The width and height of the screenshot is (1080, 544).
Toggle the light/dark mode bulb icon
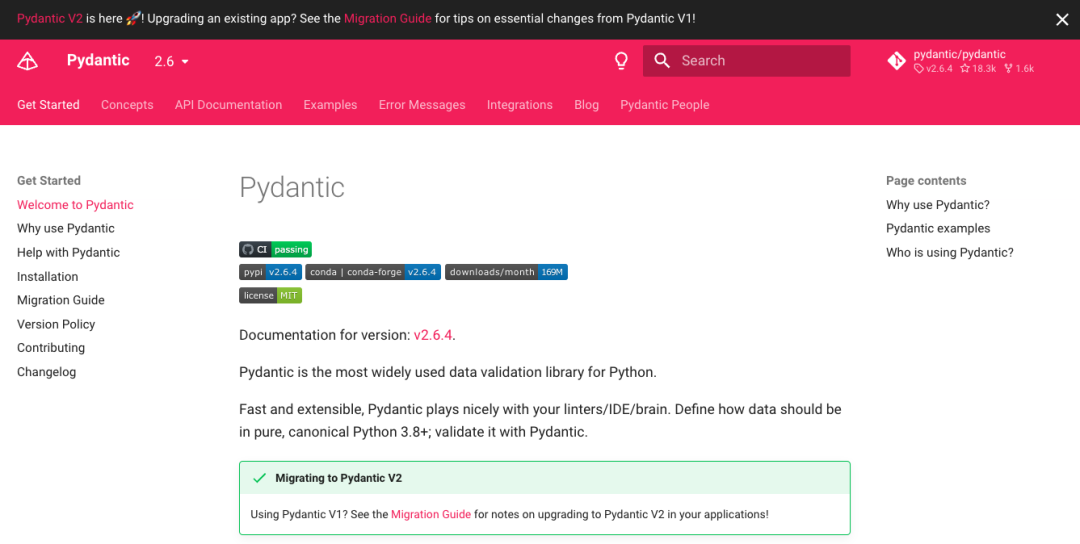621,61
